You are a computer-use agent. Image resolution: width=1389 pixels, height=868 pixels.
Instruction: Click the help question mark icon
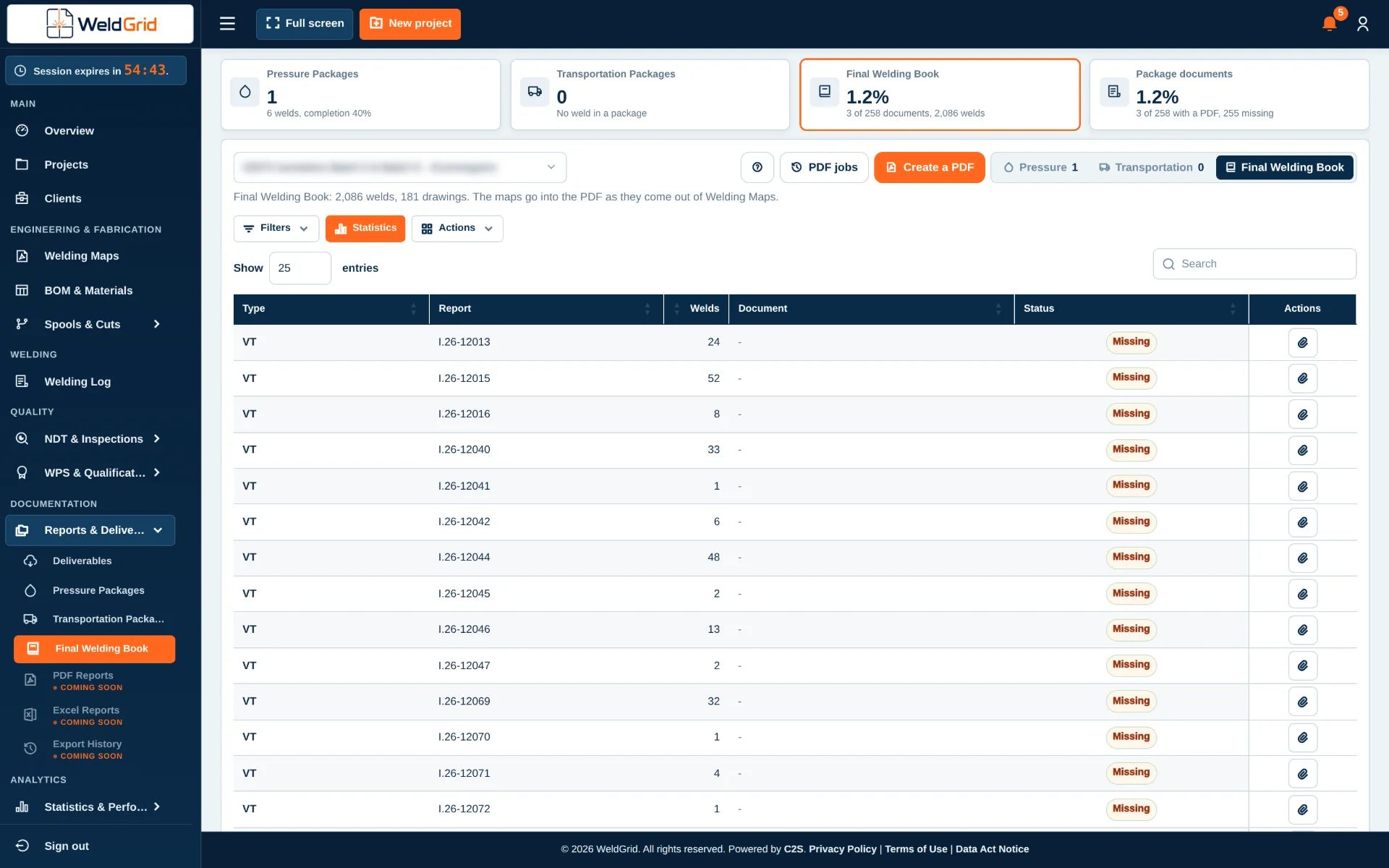point(757,167)
